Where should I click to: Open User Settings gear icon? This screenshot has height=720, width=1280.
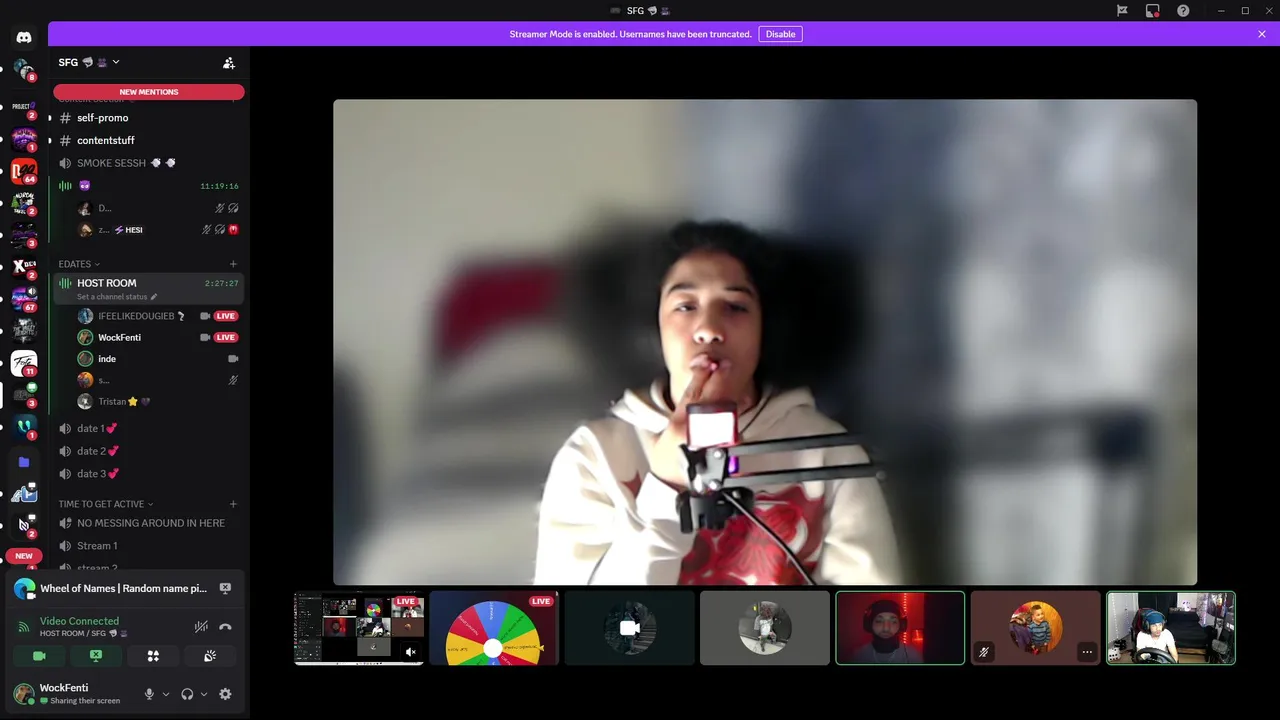(x=225, y=694)
